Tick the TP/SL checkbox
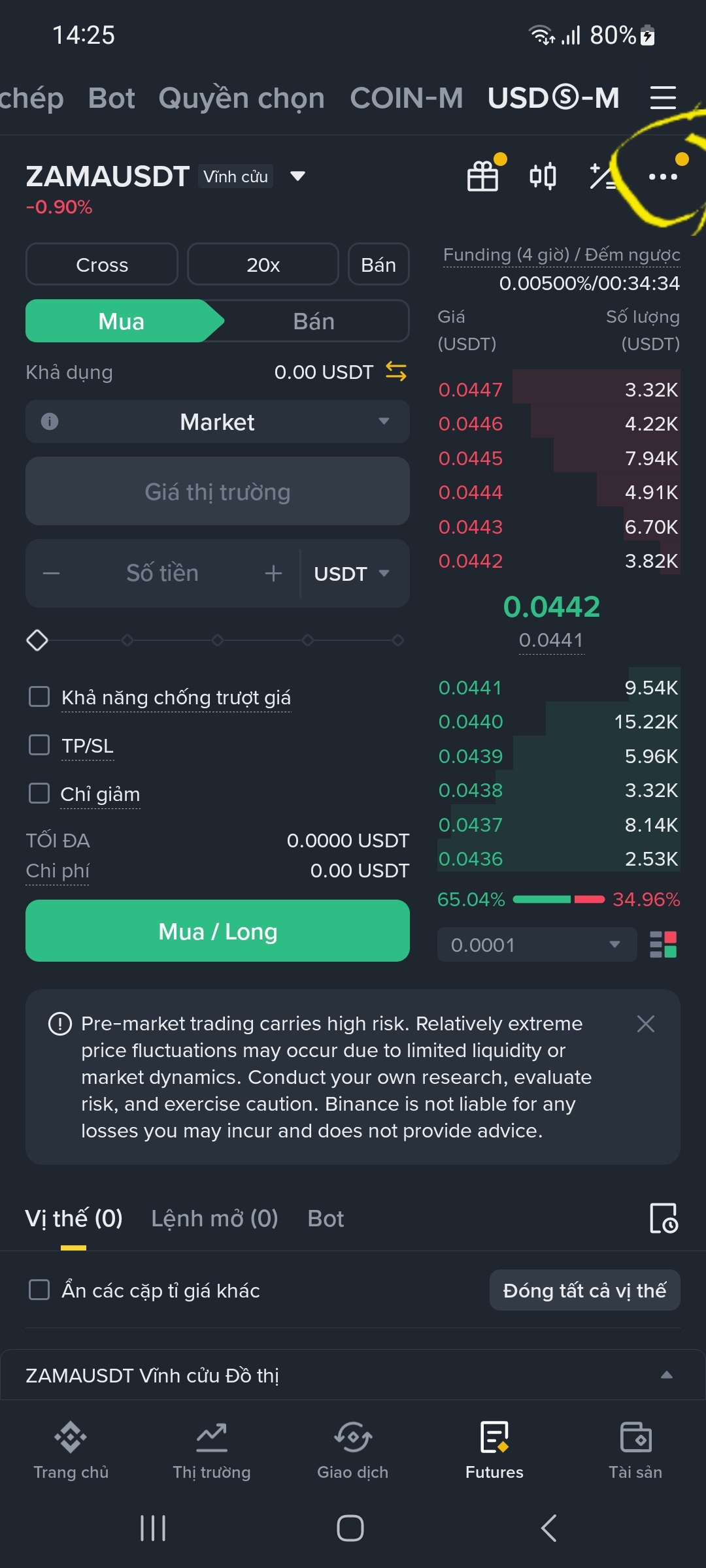This screenshot has height=1568, width=706. click(39, 745)
